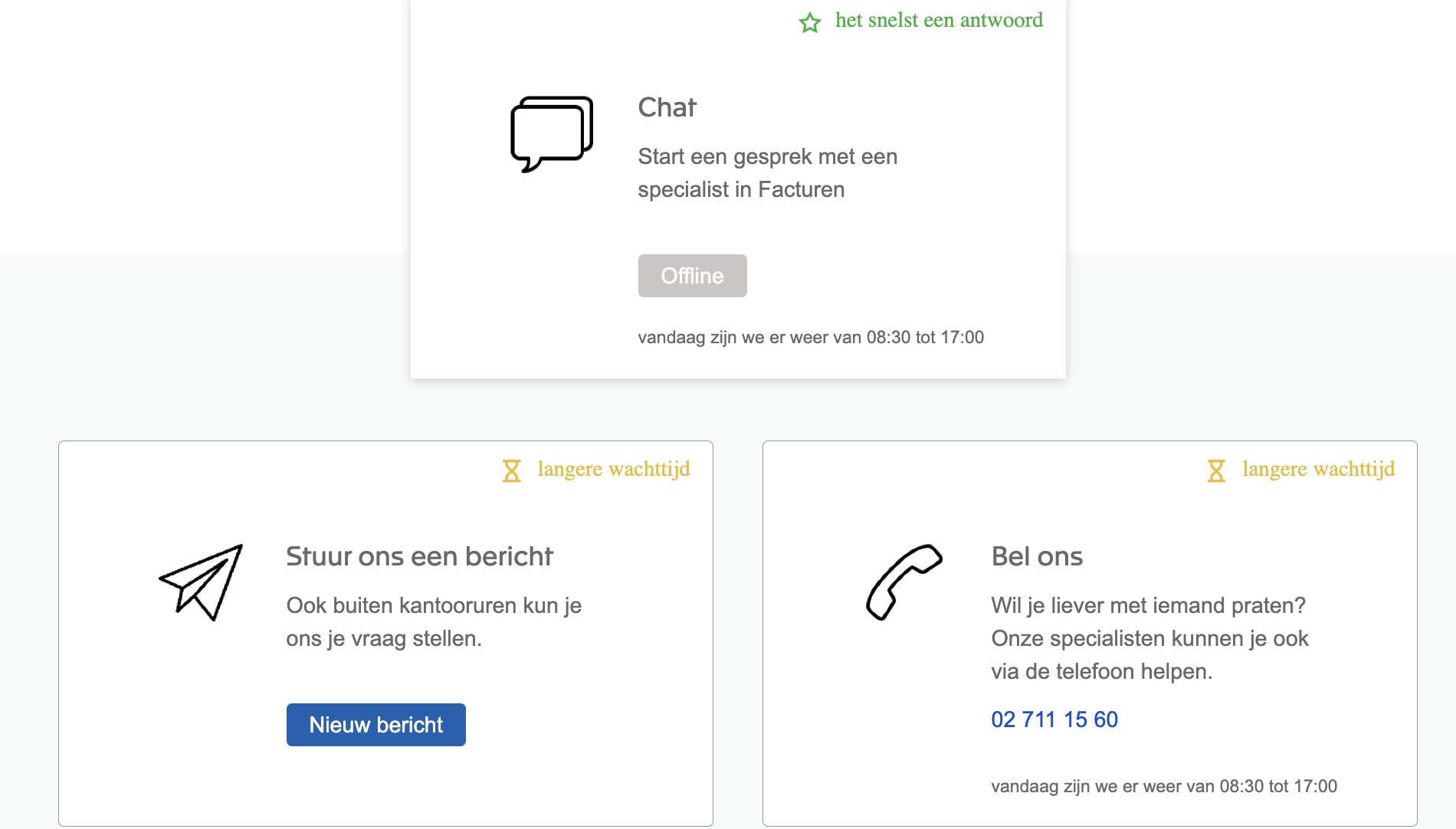Click the 'Bel ons' heading
Screen dimensions: 1456x829
click(1038, 556)
